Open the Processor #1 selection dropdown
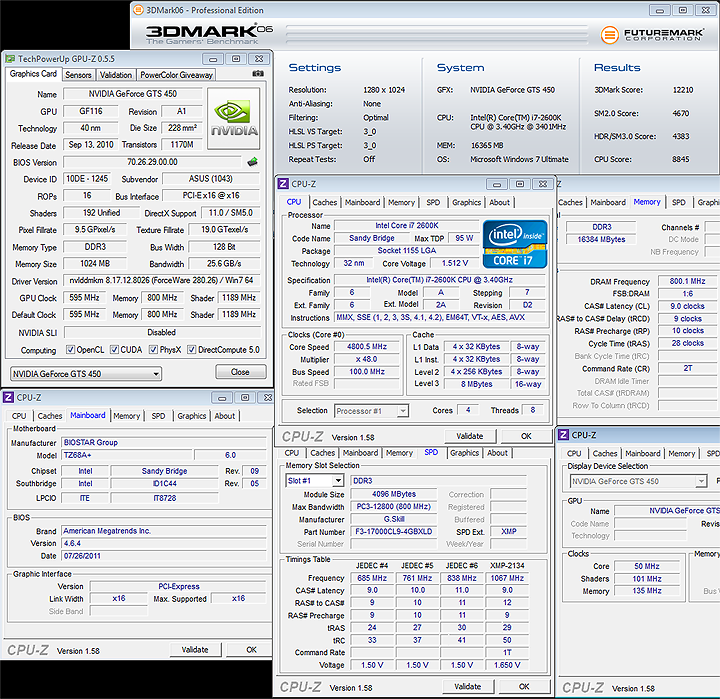This screenshot has height=699, width=720. (371, 411)
